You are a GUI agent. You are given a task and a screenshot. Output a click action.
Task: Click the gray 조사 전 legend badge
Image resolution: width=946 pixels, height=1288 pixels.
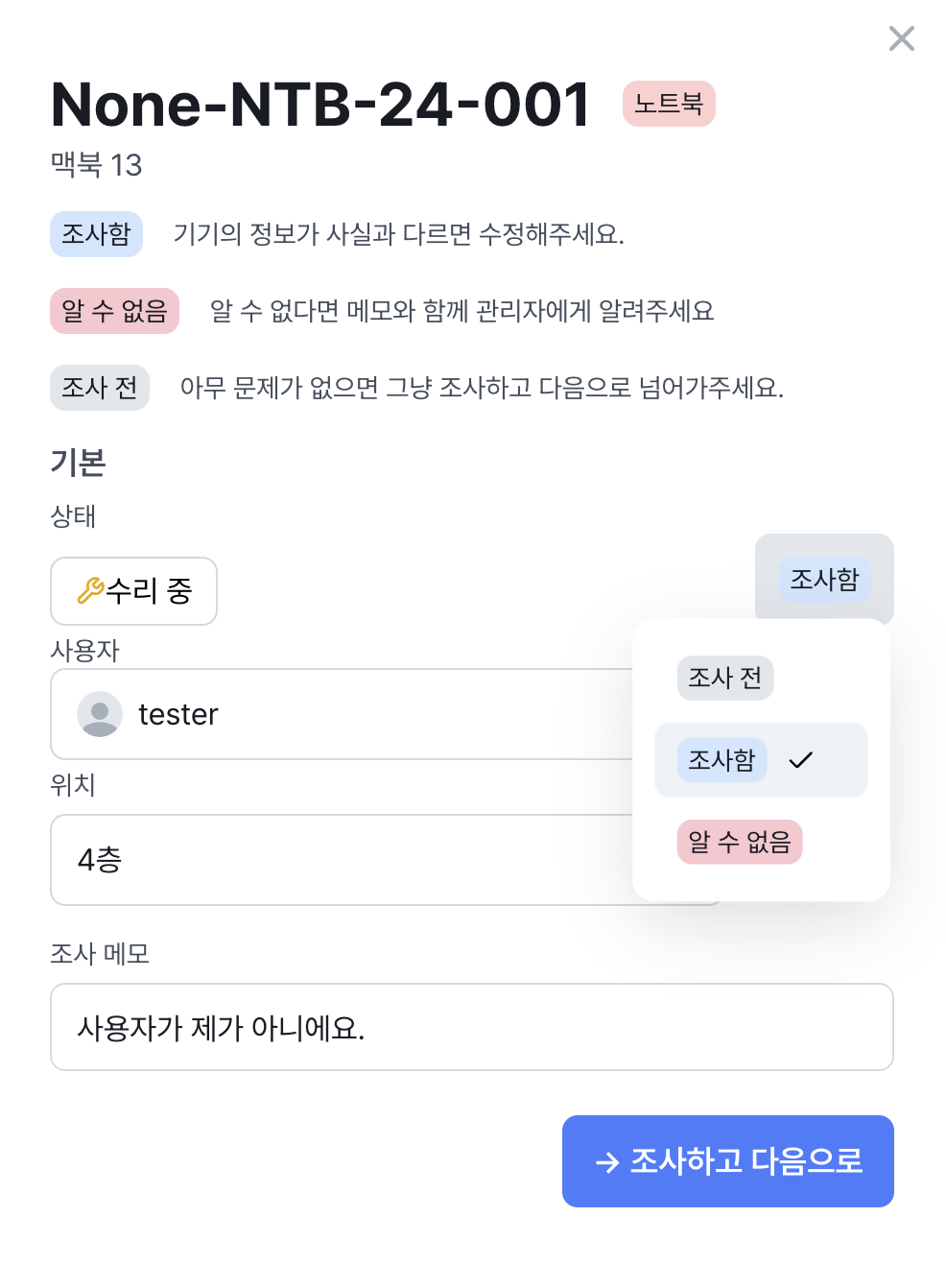click(100, 388)
